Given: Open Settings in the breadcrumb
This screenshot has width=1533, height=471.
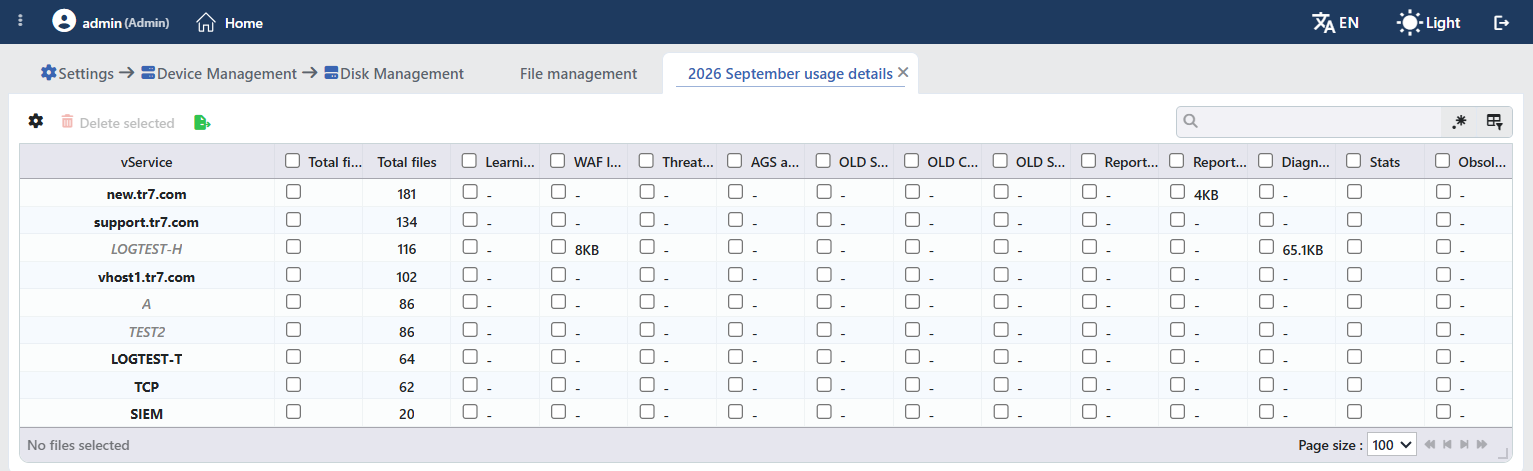Looking at the screenshot, I should pyautogui.click(x=77, y=73).
